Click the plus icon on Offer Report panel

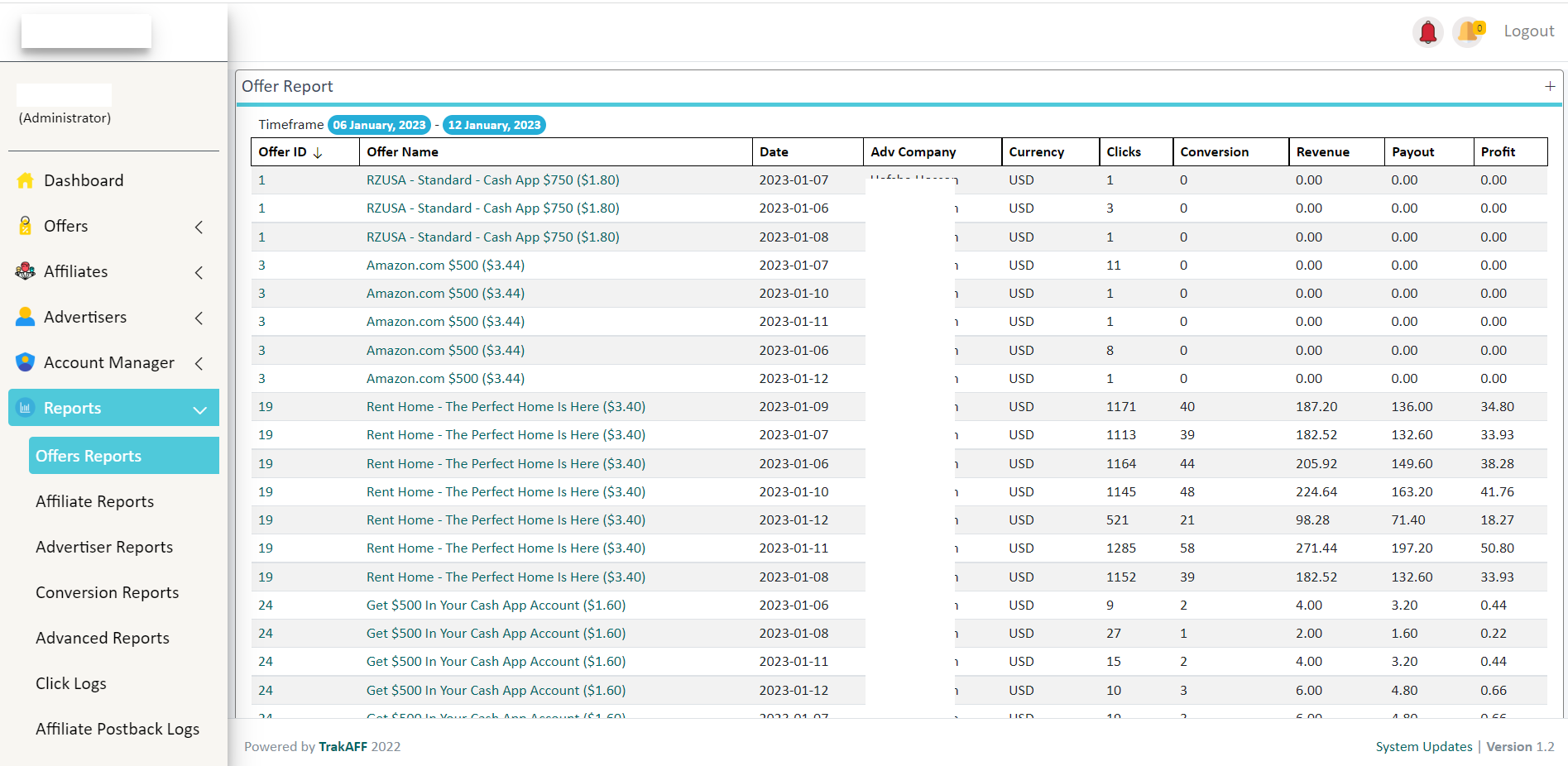[1551, 85]
